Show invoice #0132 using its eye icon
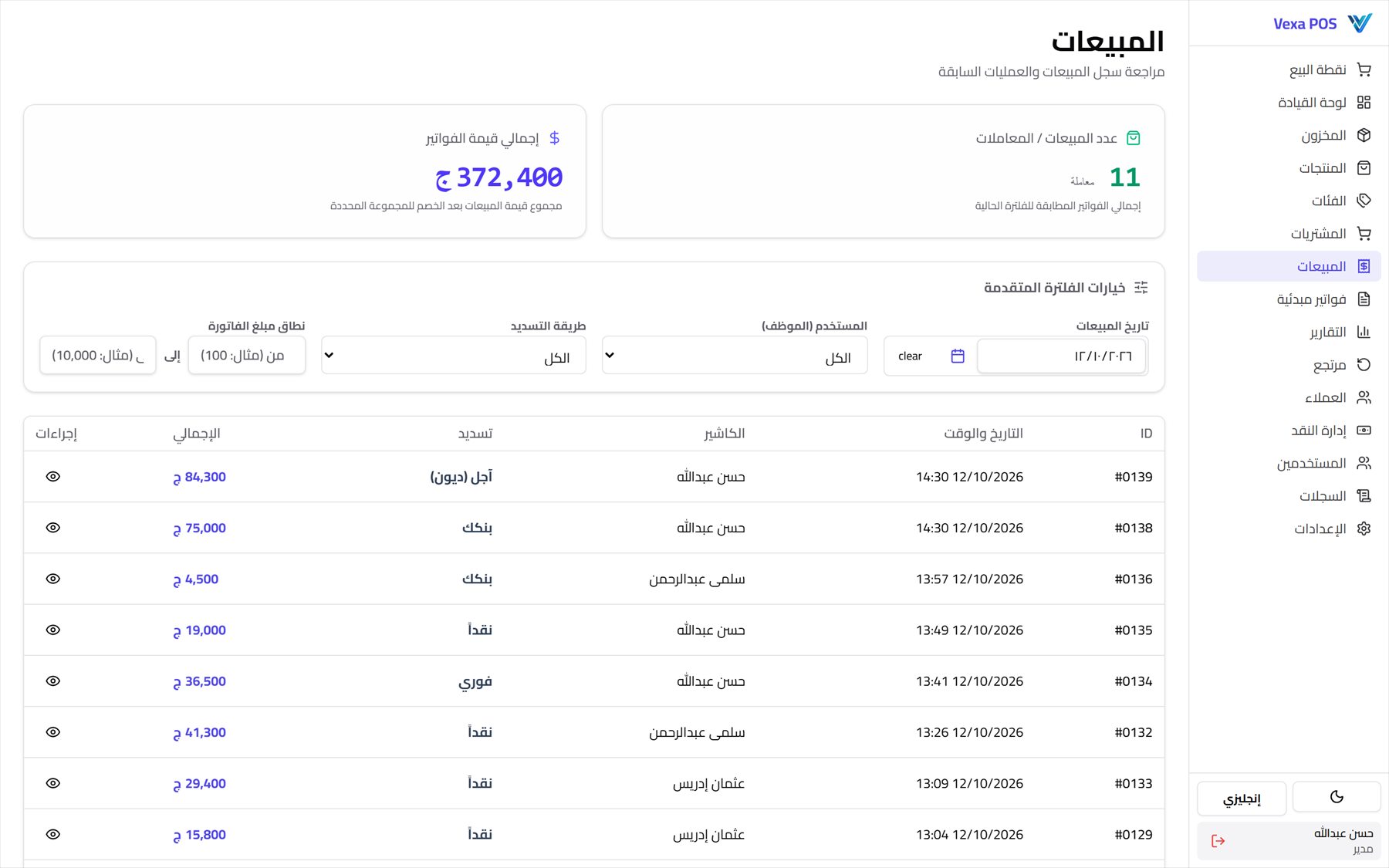 [52, 732]
